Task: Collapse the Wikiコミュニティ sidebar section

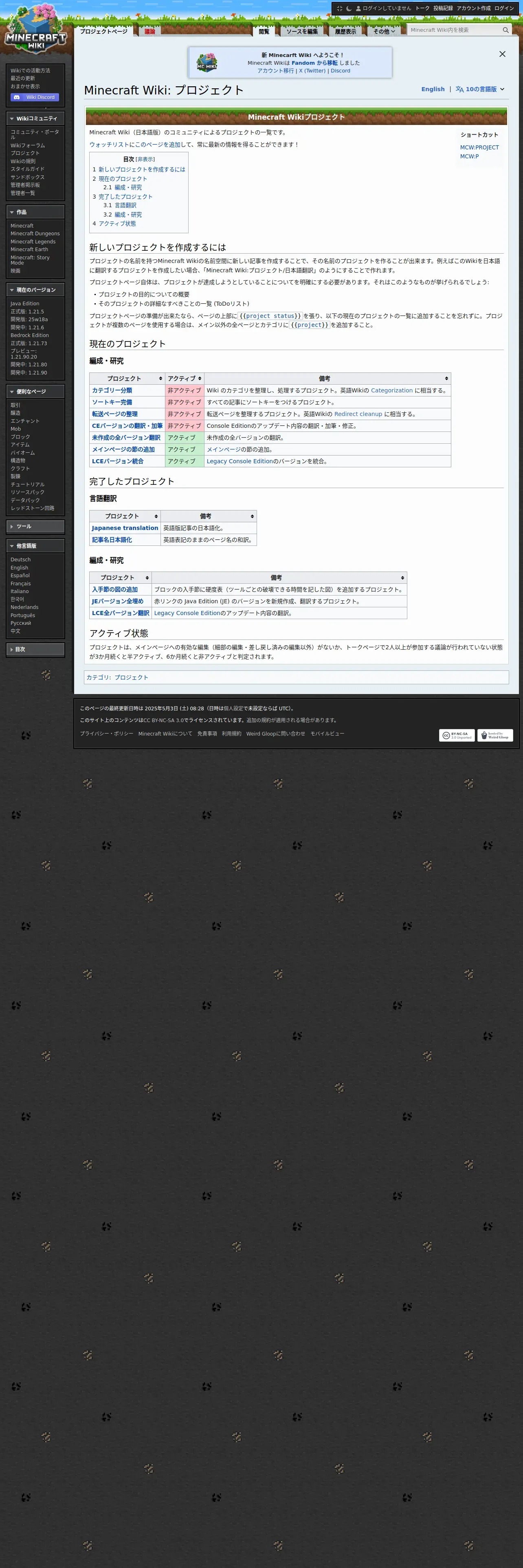Action: [x=35, y=119]
